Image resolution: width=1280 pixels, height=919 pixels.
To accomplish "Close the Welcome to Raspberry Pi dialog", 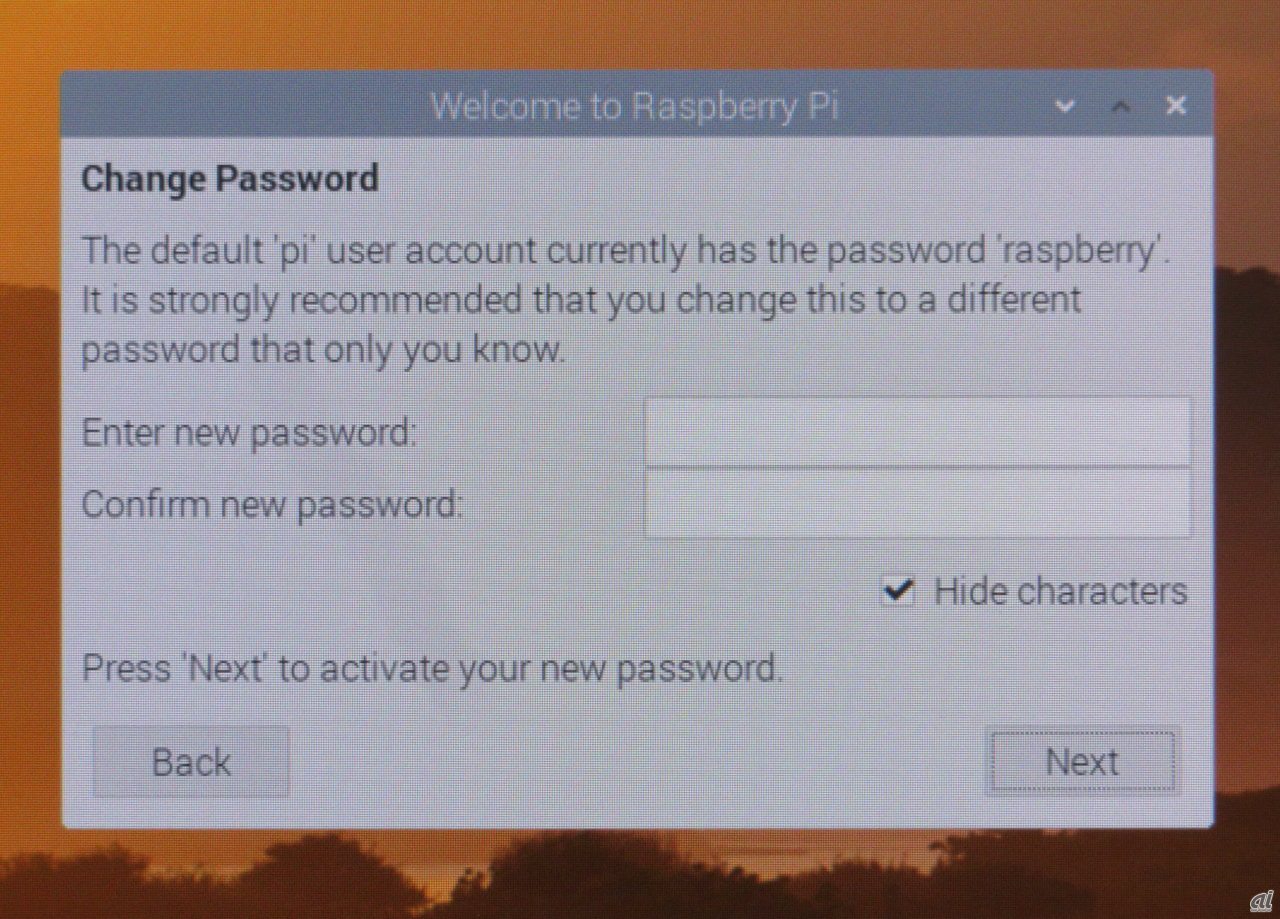I will [x=1177, y=104].
